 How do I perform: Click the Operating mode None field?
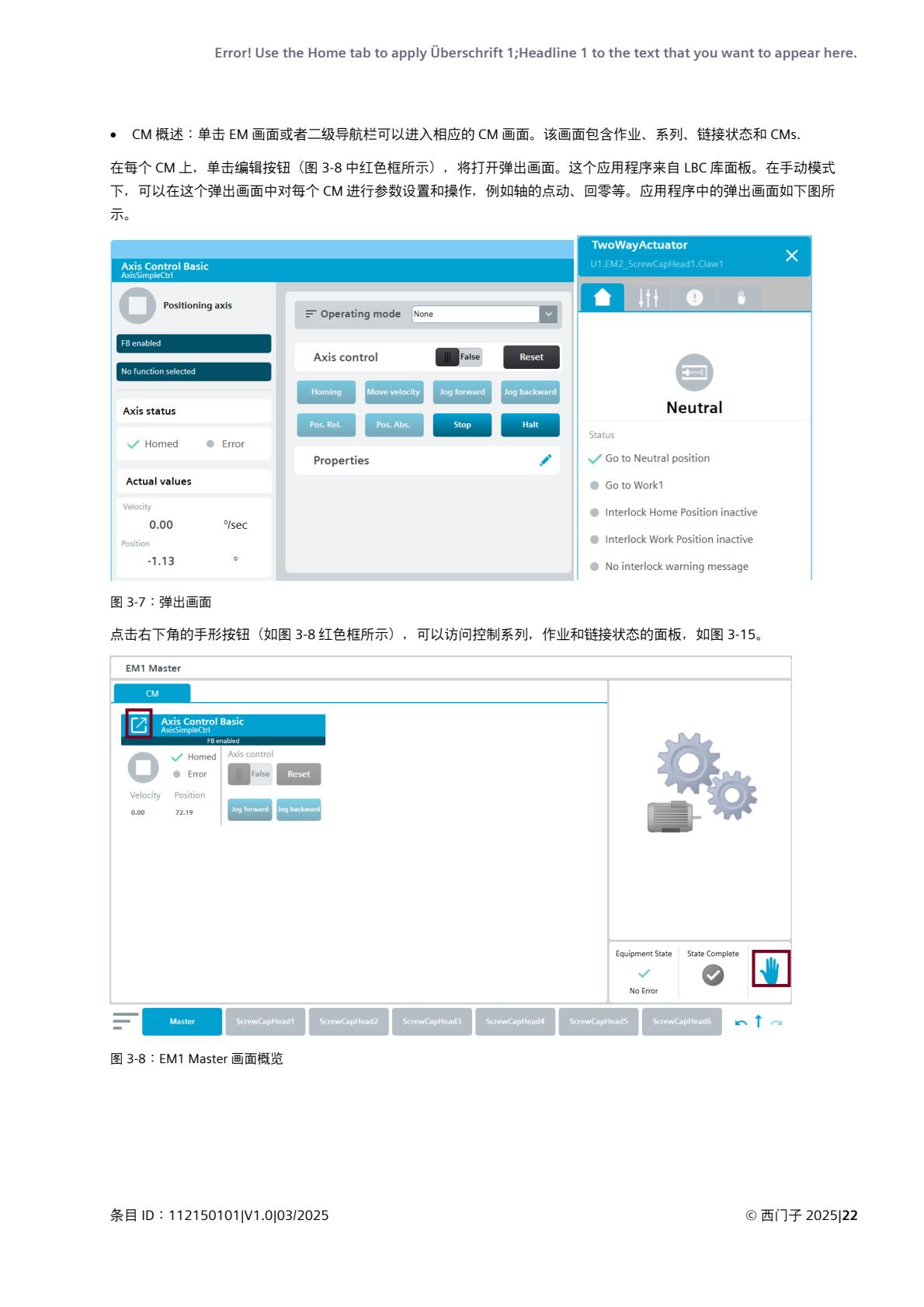click(x=475, y=315)
